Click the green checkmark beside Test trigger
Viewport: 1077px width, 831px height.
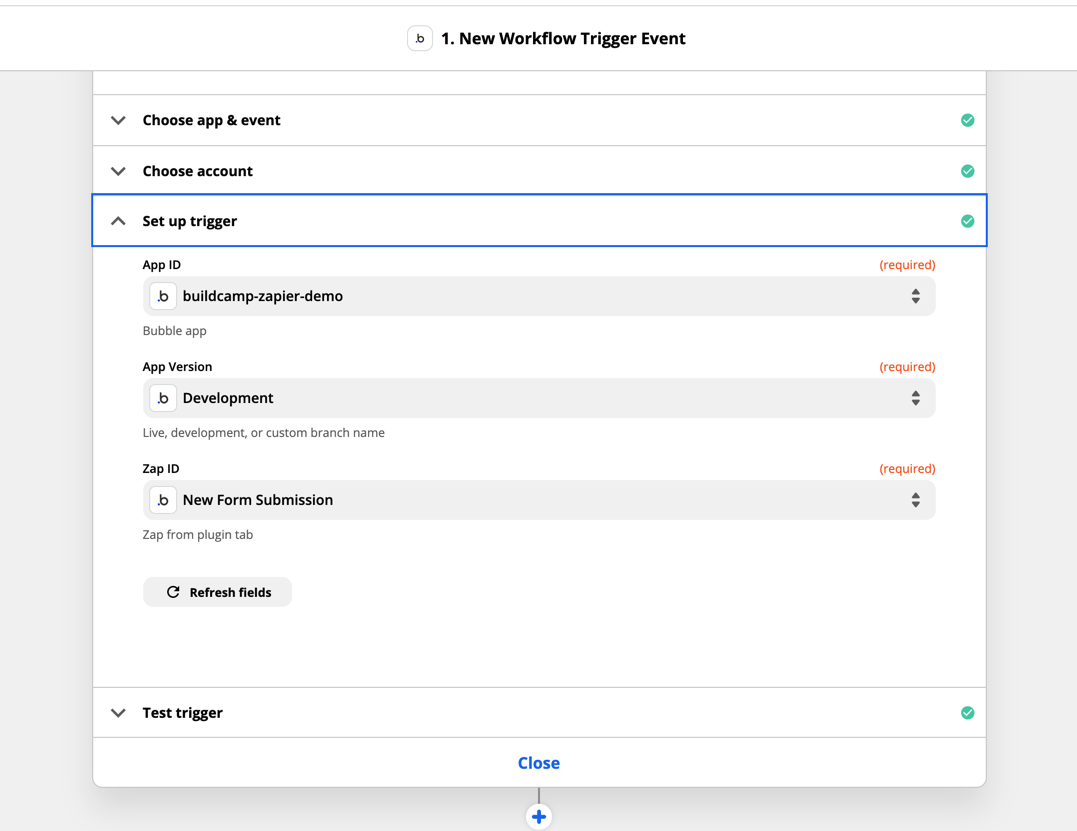click(x=967, y=713)
